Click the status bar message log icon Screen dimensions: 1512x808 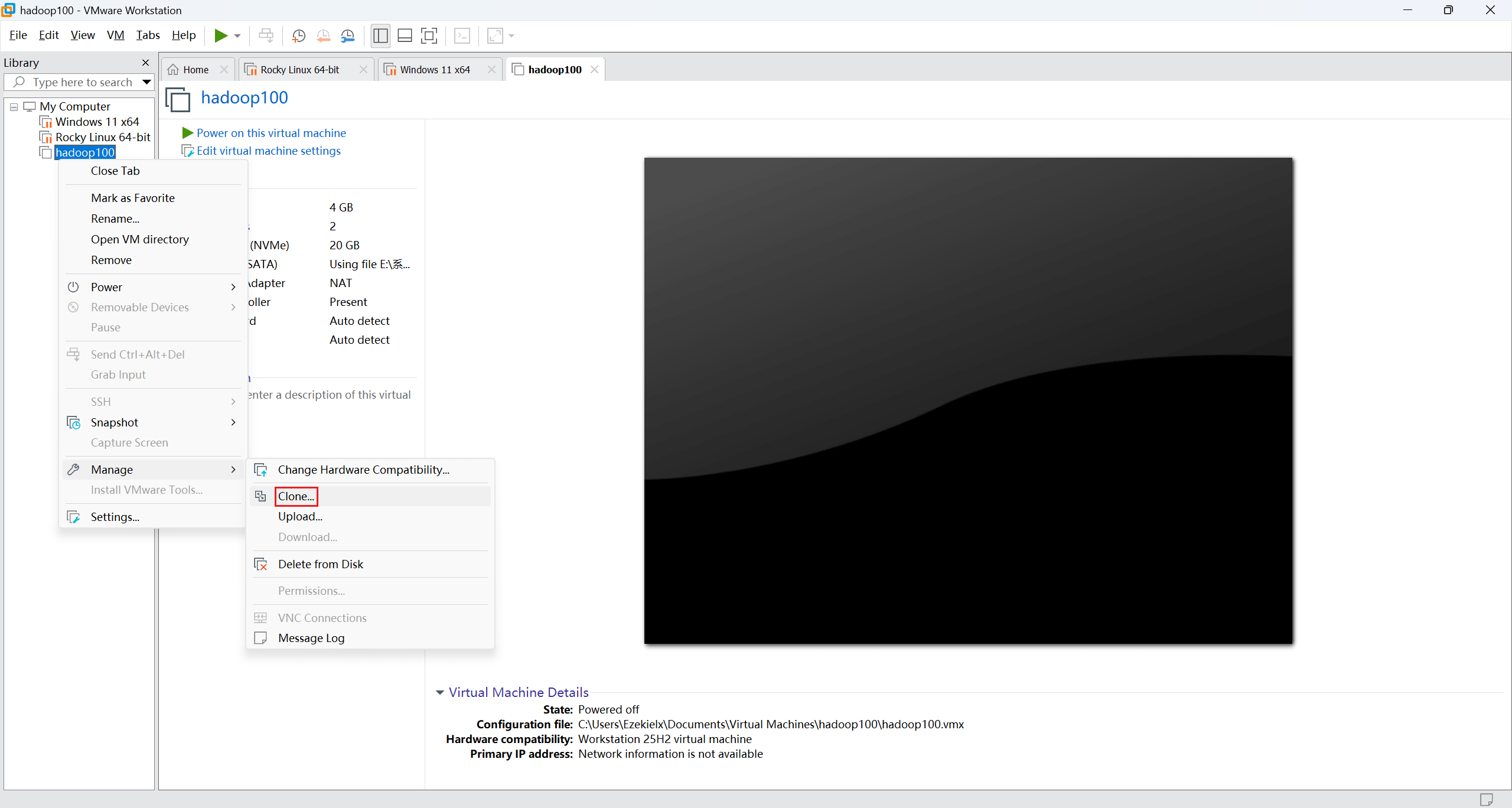click(x=1487, y=799)
